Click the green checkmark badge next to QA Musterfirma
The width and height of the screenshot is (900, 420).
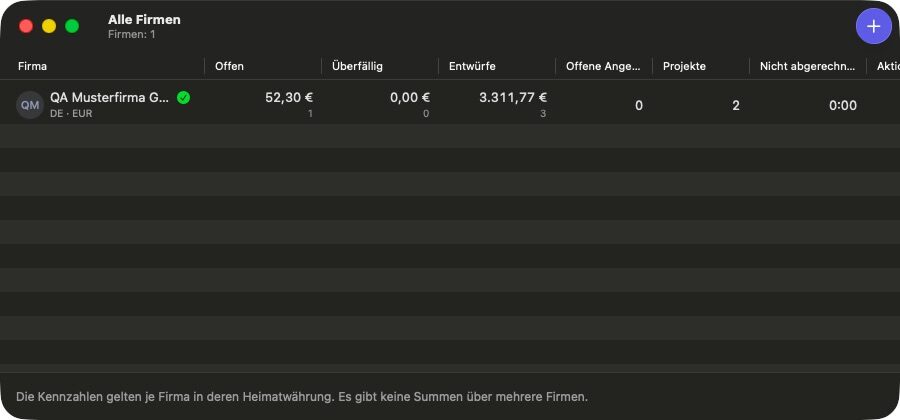(183, 98)
